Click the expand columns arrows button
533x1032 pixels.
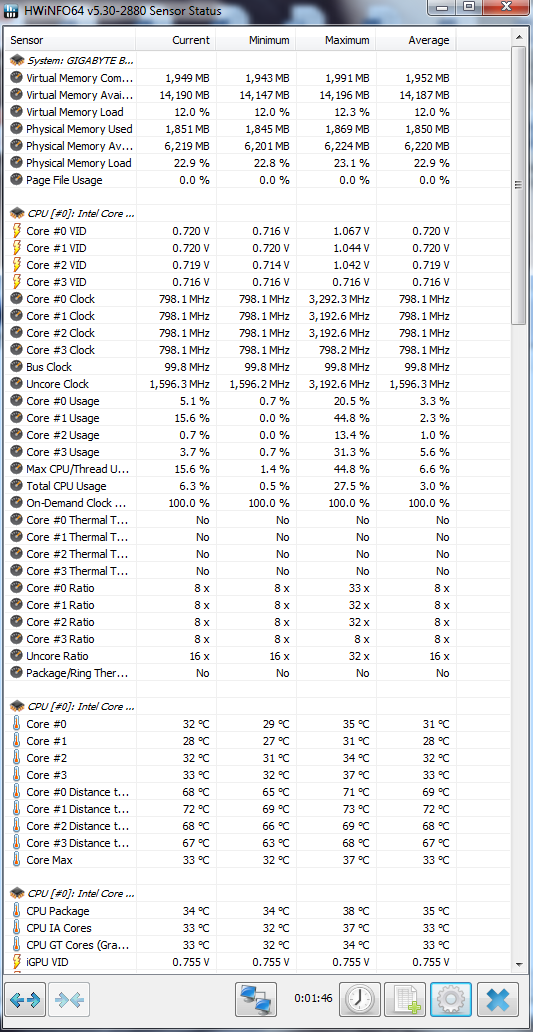pyautogui.click(x=25, y=999)
